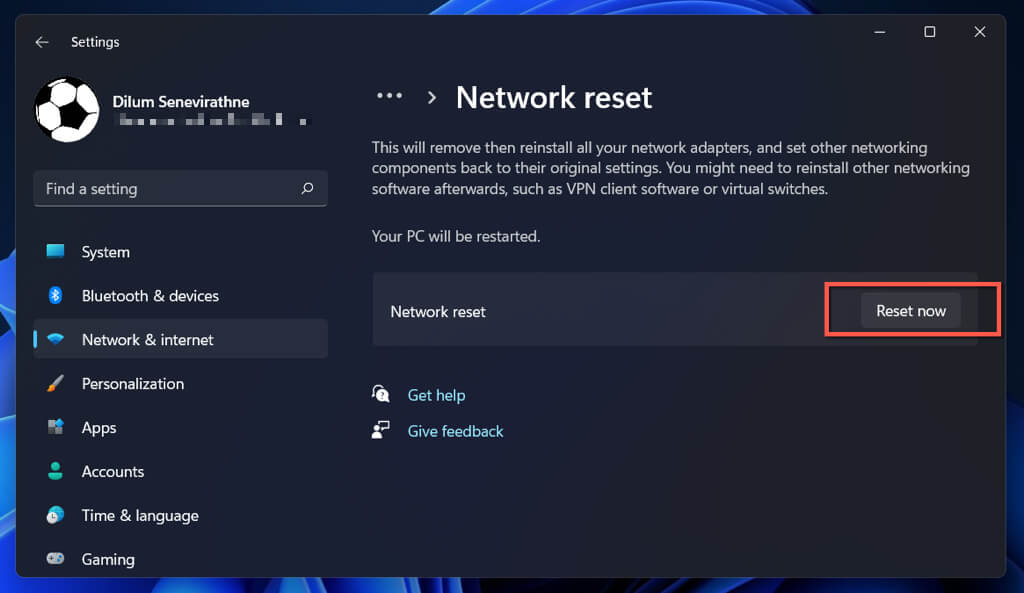The width and height of the screenshot is (1024, 593).
Task: Click the soccer ball profile picture
Action: (x=67, y=110)
